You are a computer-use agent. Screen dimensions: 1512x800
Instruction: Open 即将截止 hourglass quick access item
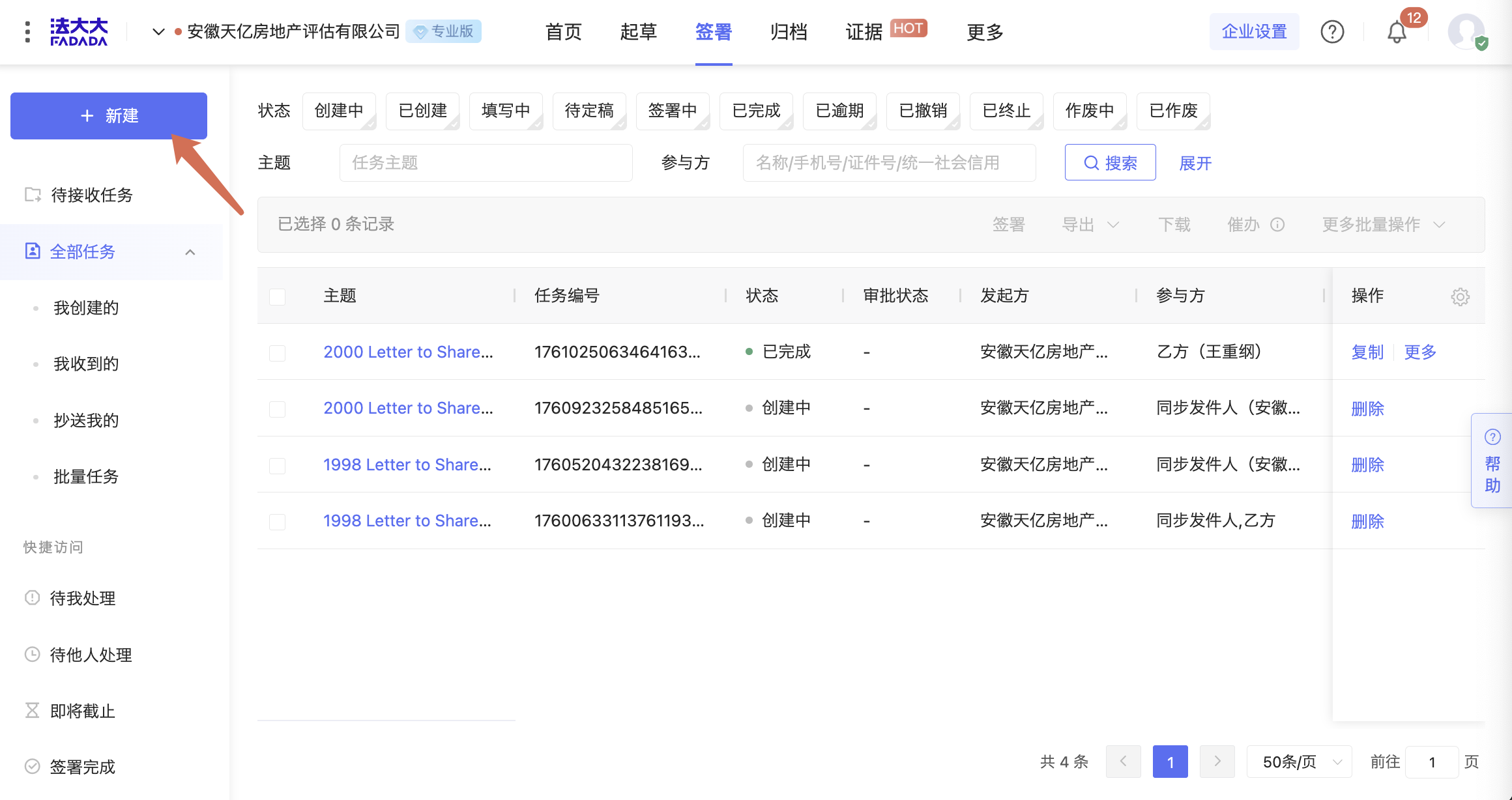click(82, 711)
